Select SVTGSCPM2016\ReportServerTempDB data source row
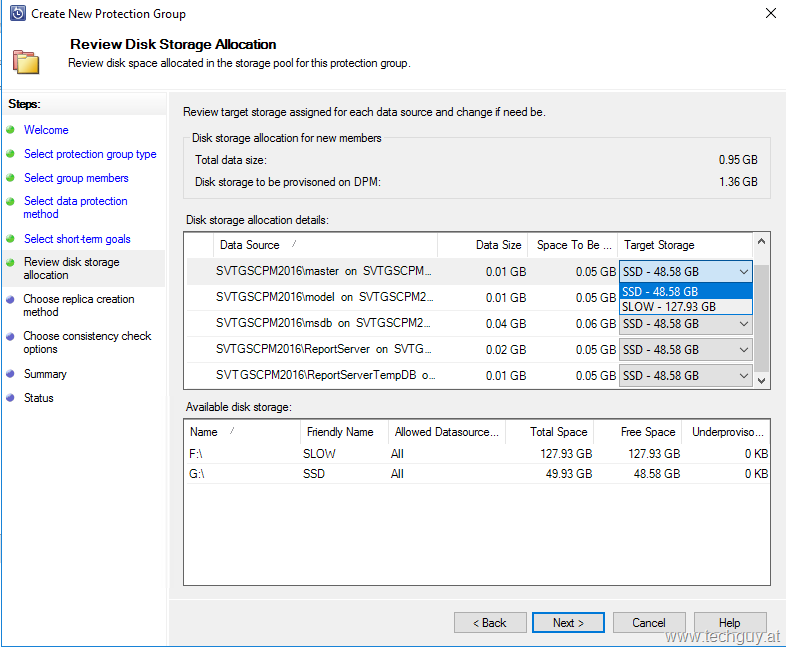Image resolution: width=786 pixels, height=647 pixels. pos(402,376)
